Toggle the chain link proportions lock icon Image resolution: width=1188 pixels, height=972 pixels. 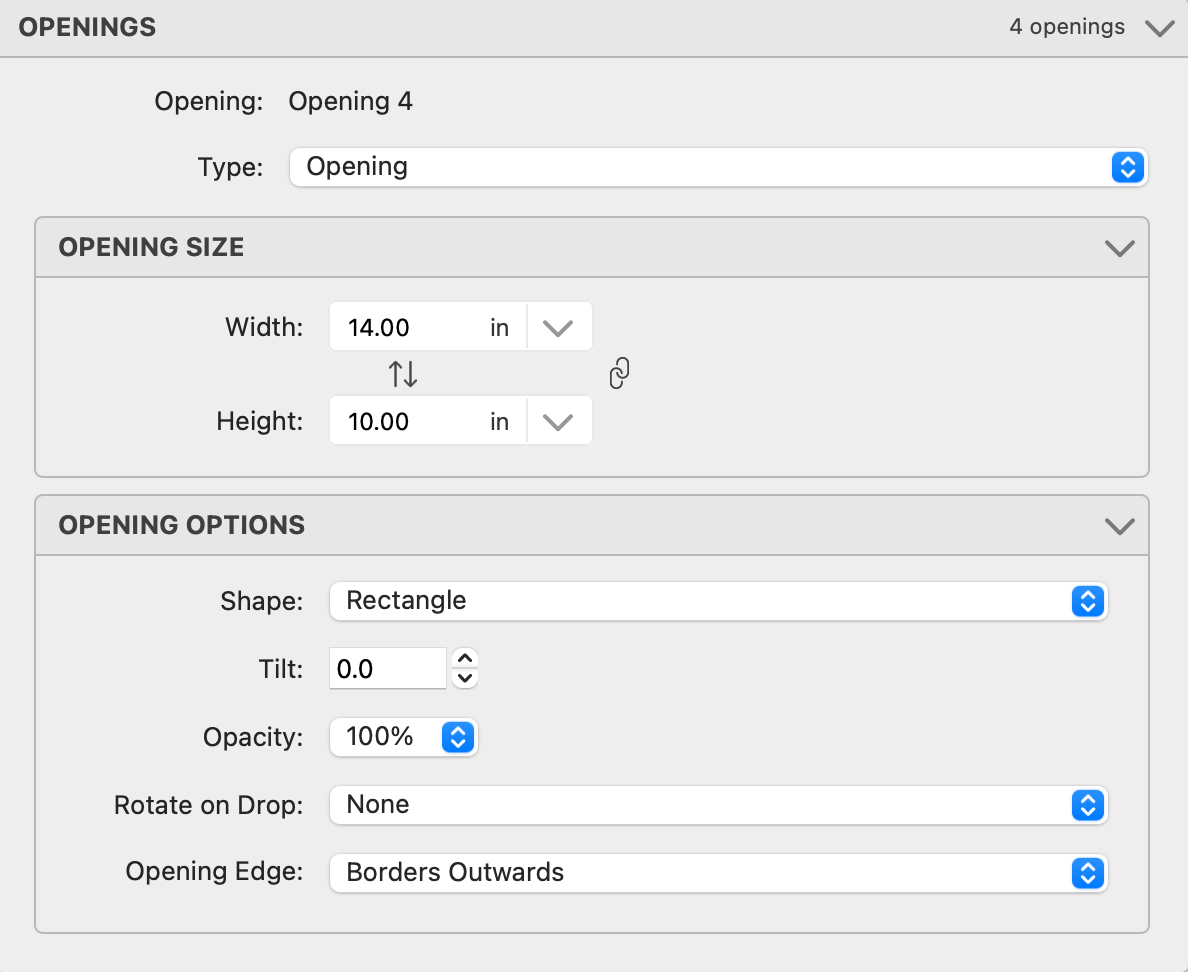[619, 374]
